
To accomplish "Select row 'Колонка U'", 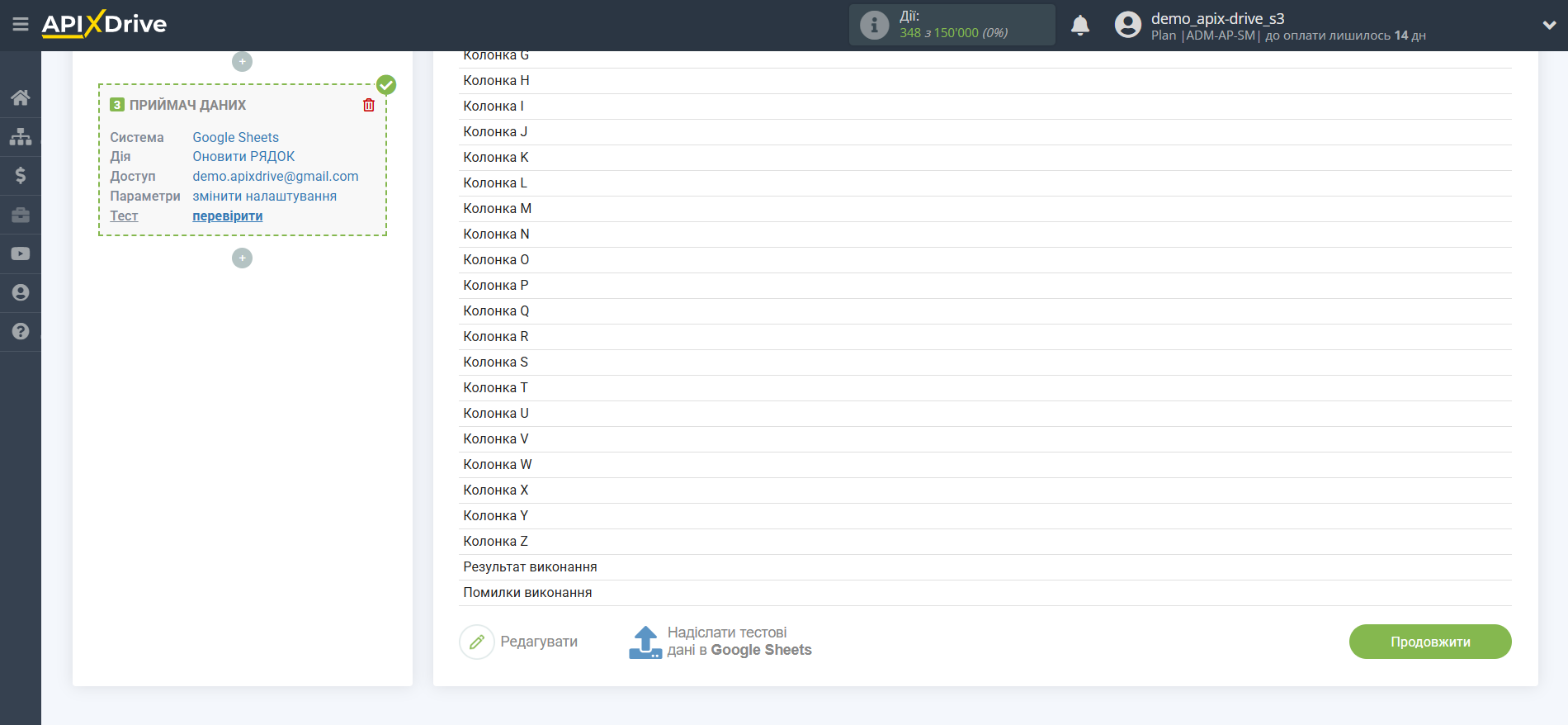I will point(985,414).
